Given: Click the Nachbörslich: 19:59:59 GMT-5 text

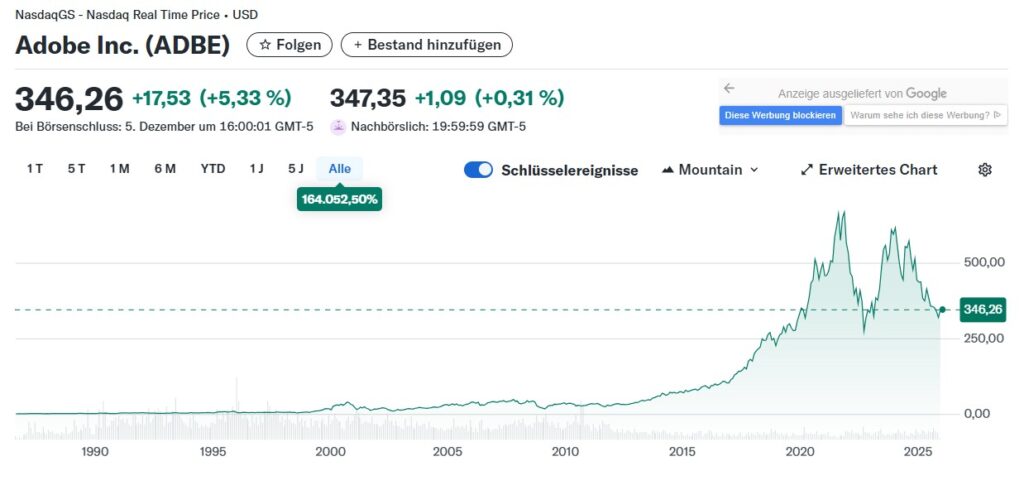Looking at the screenshot, I should (438, 127).
